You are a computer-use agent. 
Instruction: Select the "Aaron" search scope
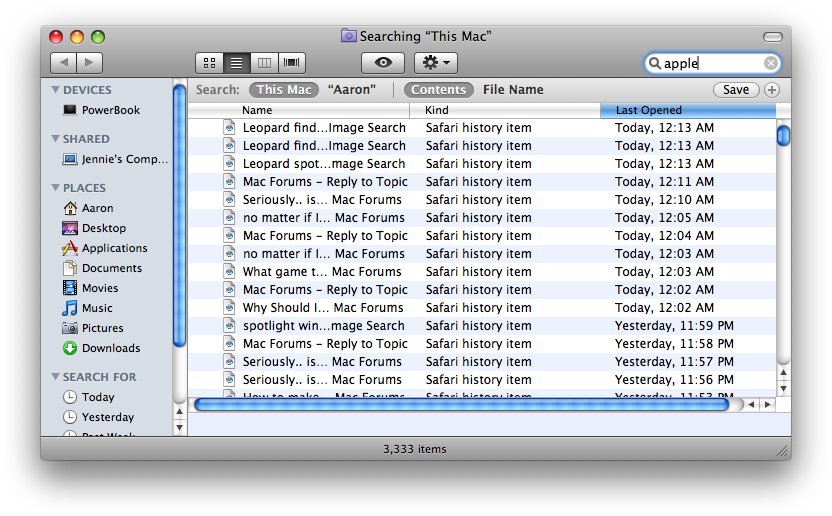(x=352, y=90)
